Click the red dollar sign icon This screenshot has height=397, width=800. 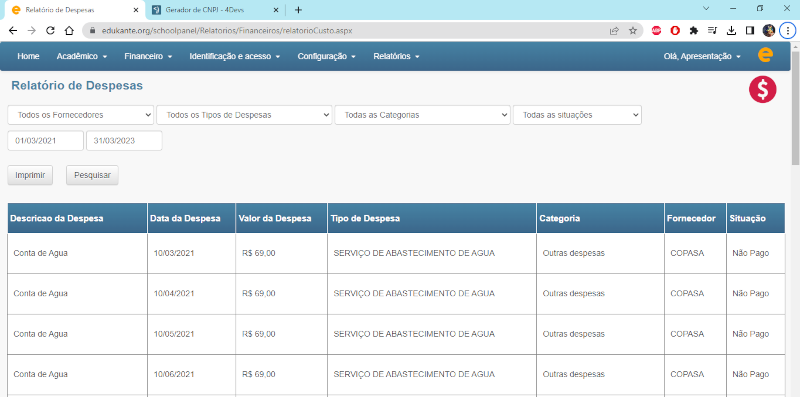pos(762,90)
